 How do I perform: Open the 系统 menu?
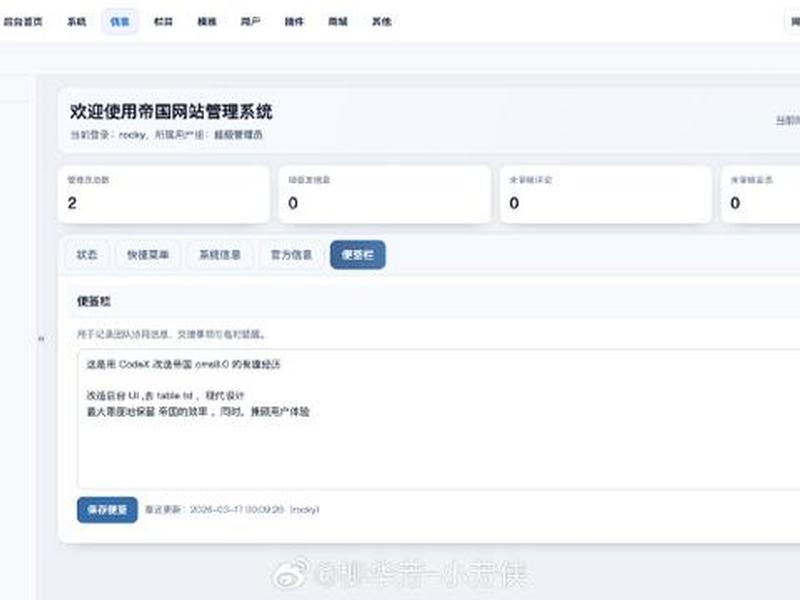(77, 21)
